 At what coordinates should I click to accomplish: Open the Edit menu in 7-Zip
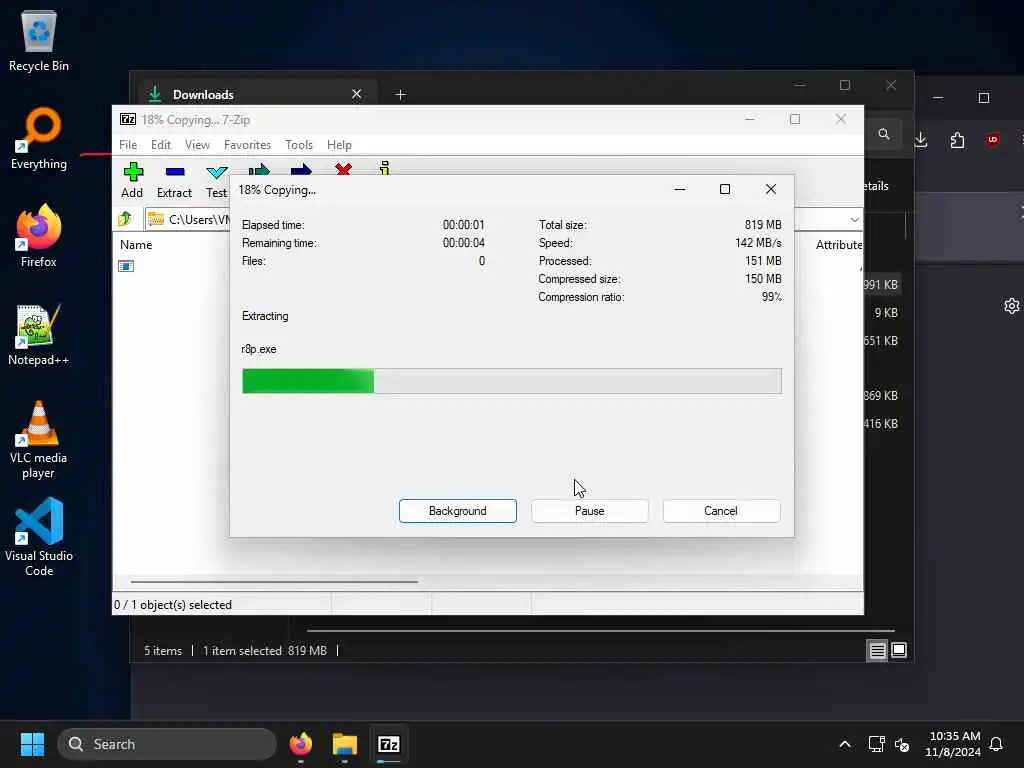click(161, 145)
